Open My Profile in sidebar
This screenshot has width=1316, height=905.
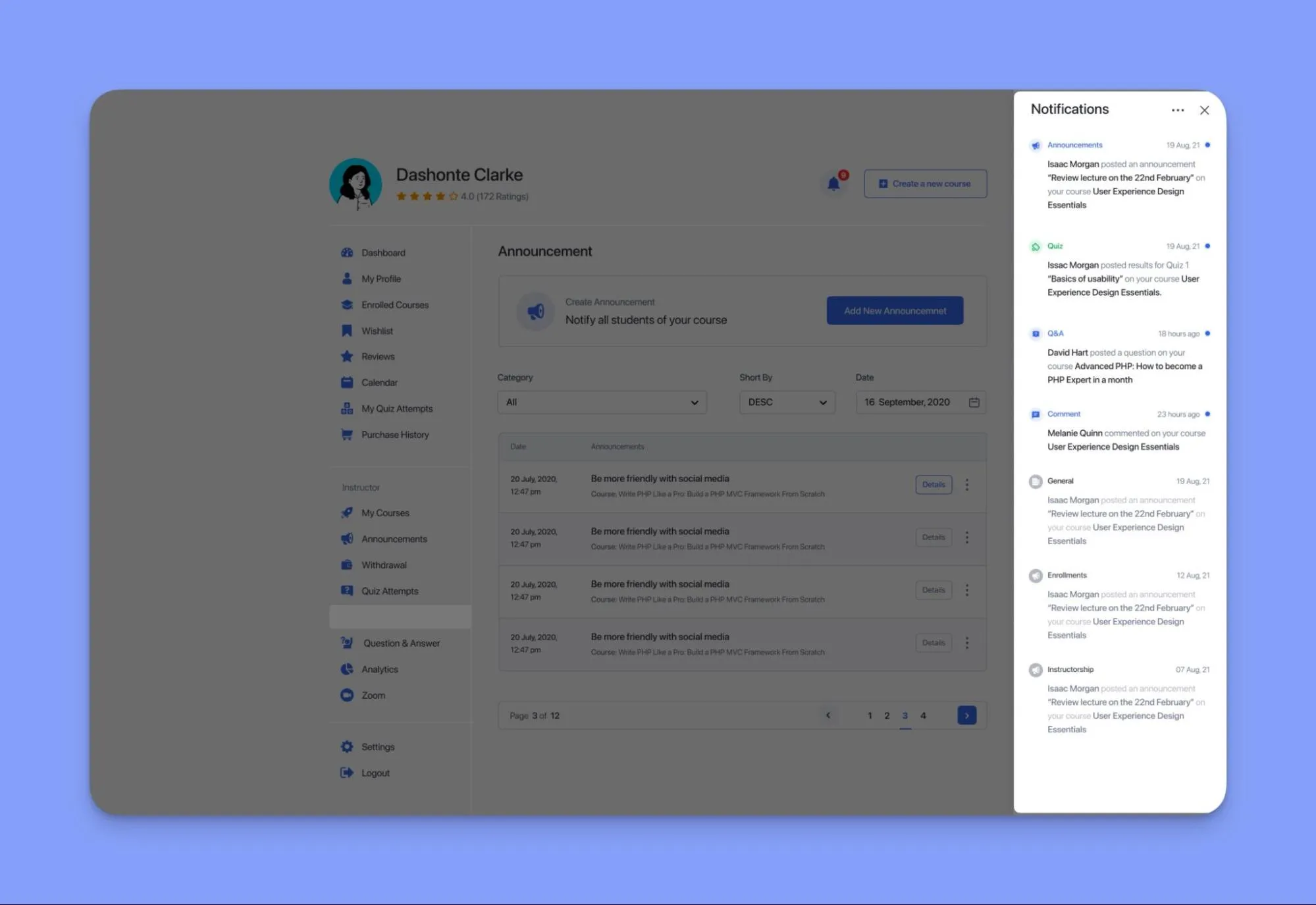click(x=381, y=279)
